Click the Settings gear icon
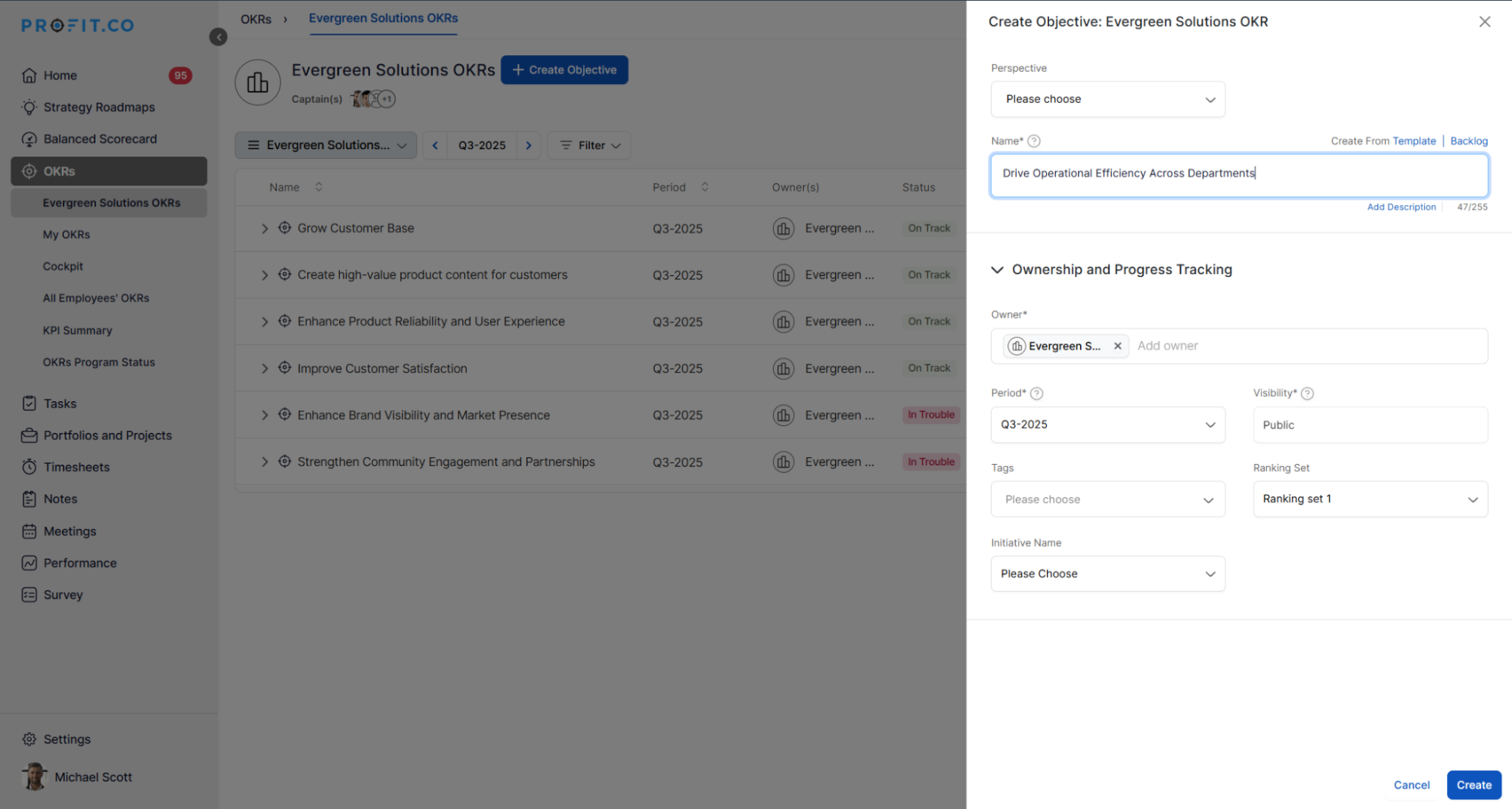Image resolution: width=1512 pixels, height=809 pixels. coord(29,739)
